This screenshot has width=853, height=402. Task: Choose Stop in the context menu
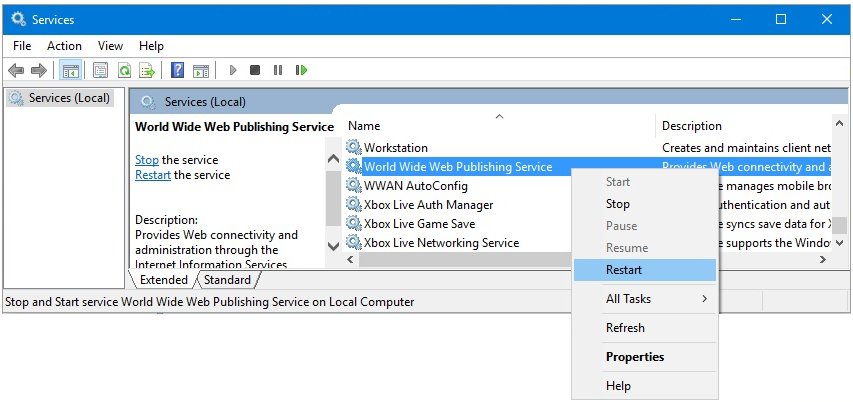point(645,204)
